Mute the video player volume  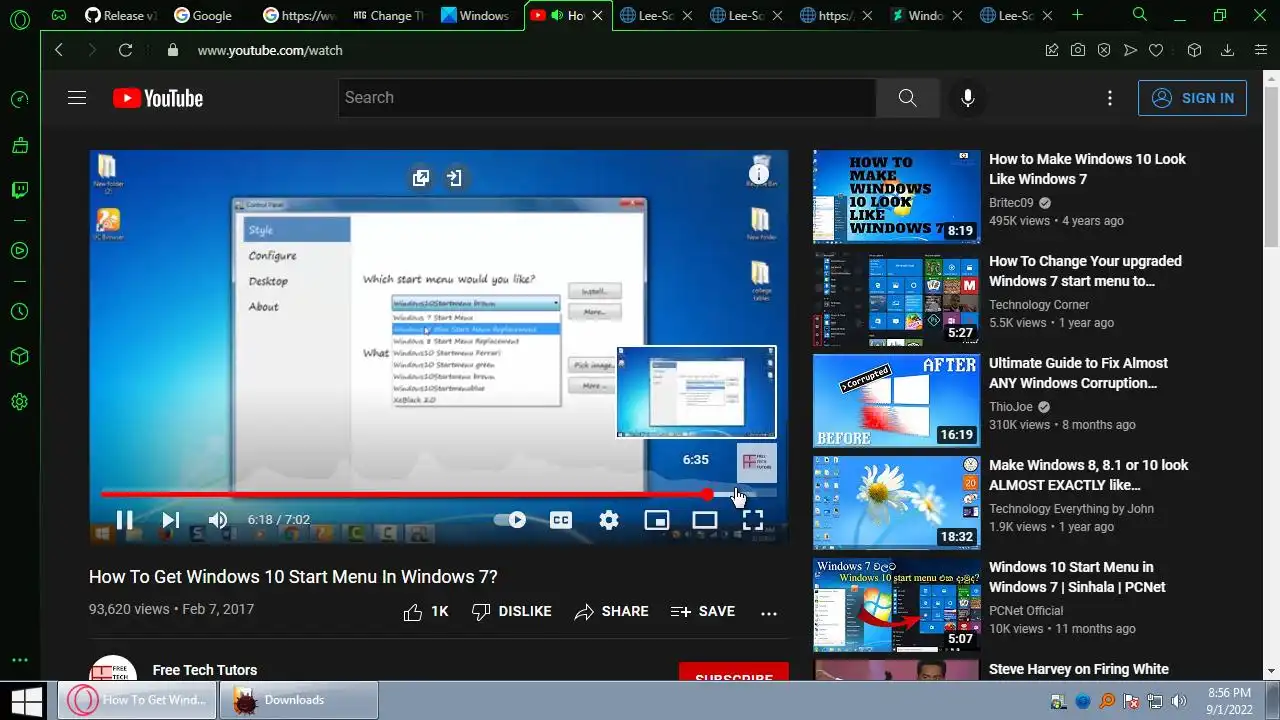[217, 520]
